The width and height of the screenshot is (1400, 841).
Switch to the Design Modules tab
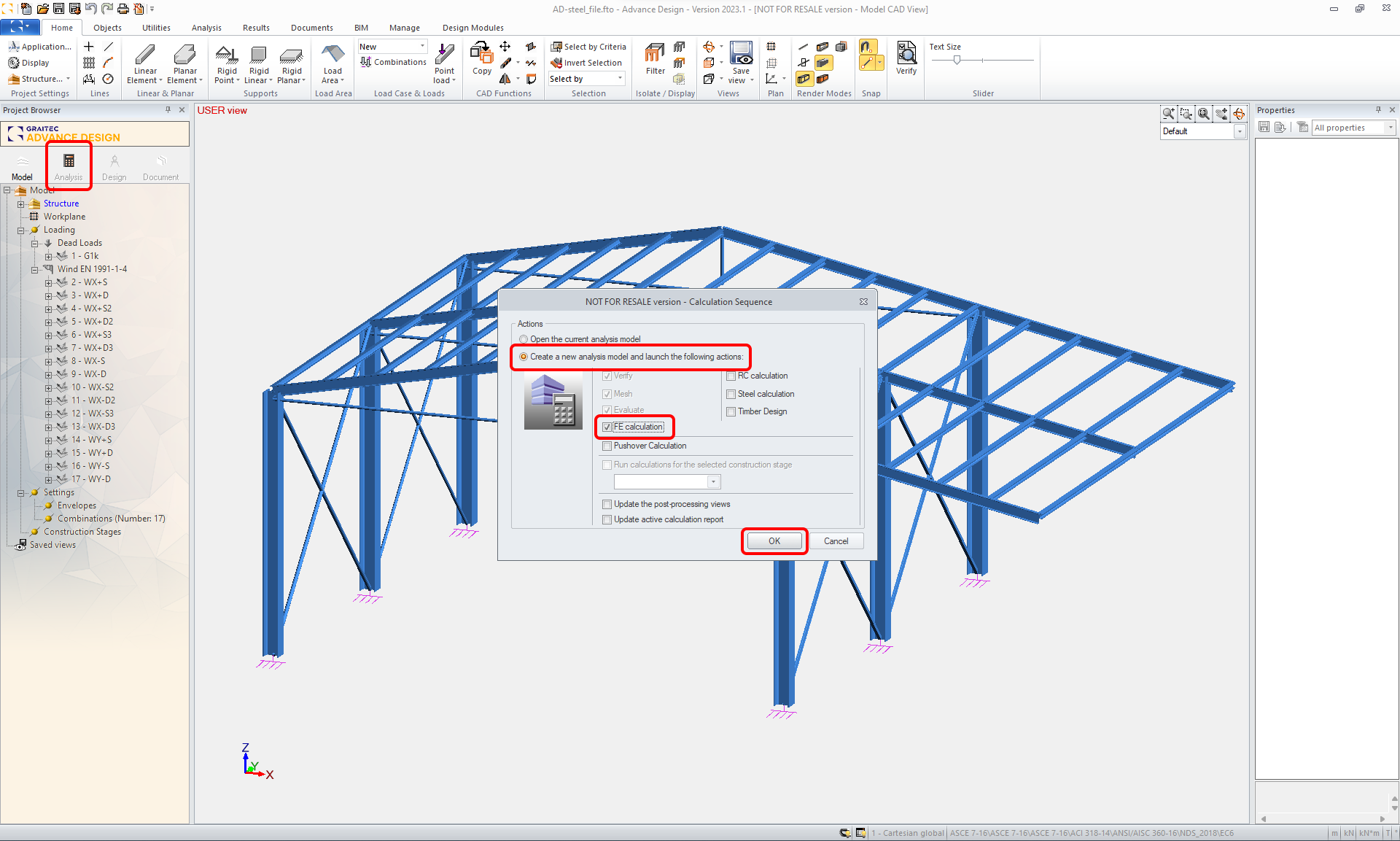(x=472, y=28)
